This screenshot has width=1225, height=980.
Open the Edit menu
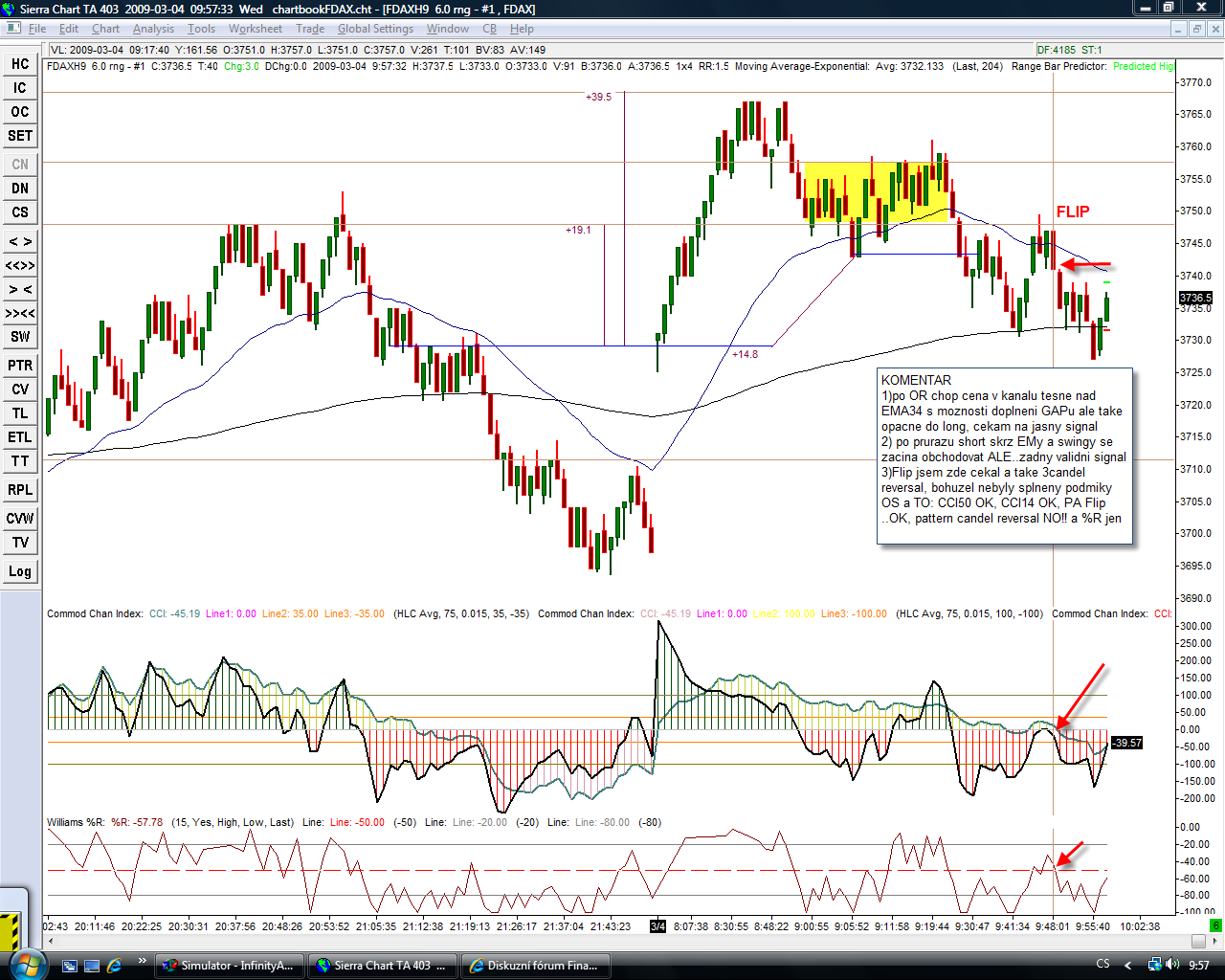[69, 29]
